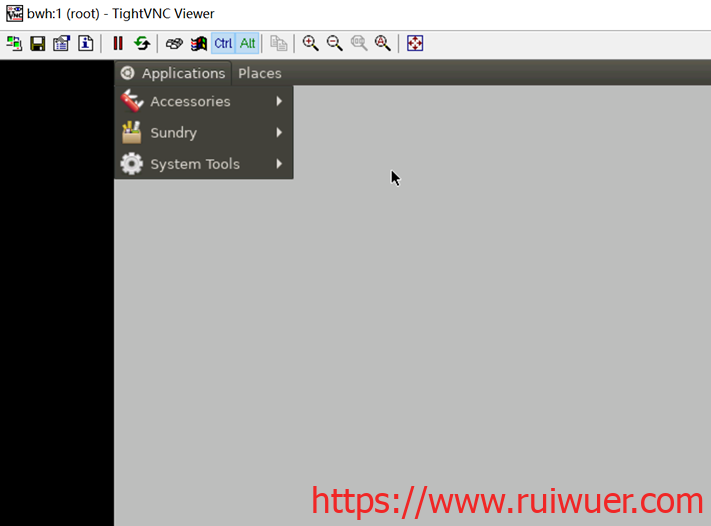
Task: Pause the remote screen updates
Action: (x=118, y=43)
